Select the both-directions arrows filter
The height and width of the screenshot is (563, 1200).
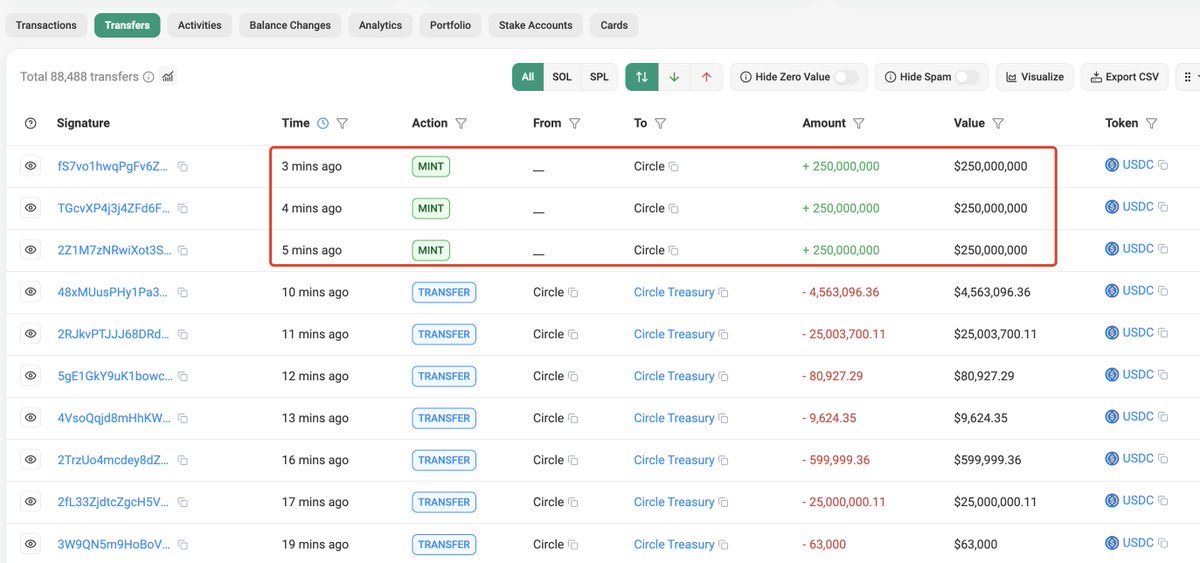point(642,77)
